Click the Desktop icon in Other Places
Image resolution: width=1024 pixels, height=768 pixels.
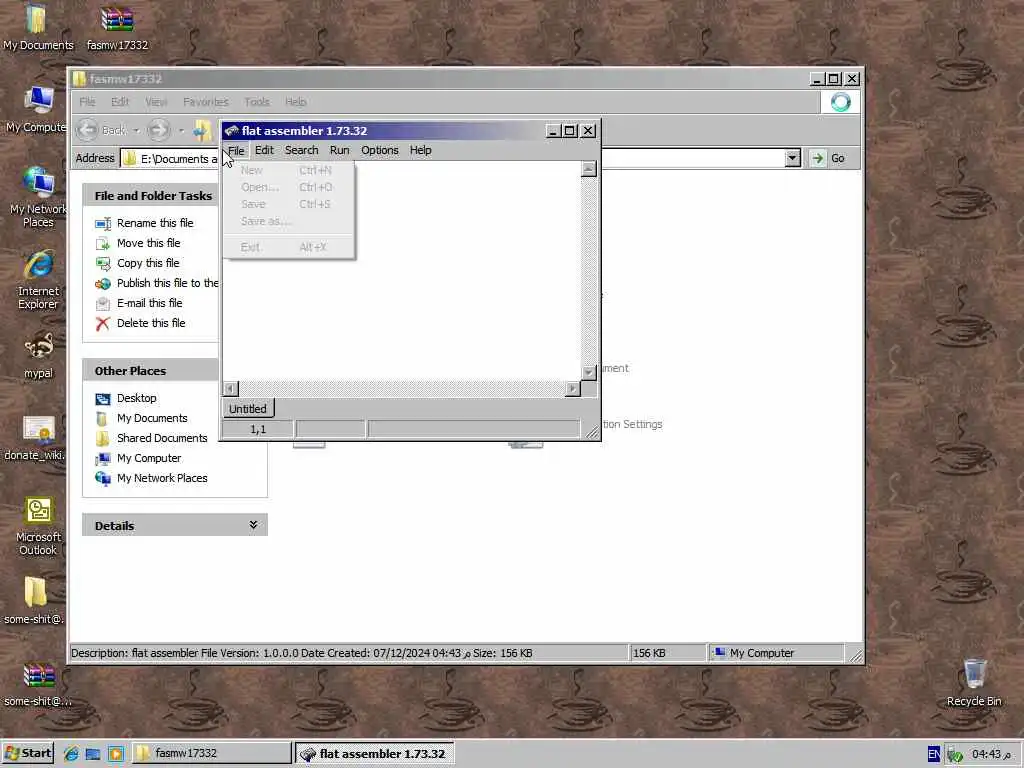click(x=103, y=399)
